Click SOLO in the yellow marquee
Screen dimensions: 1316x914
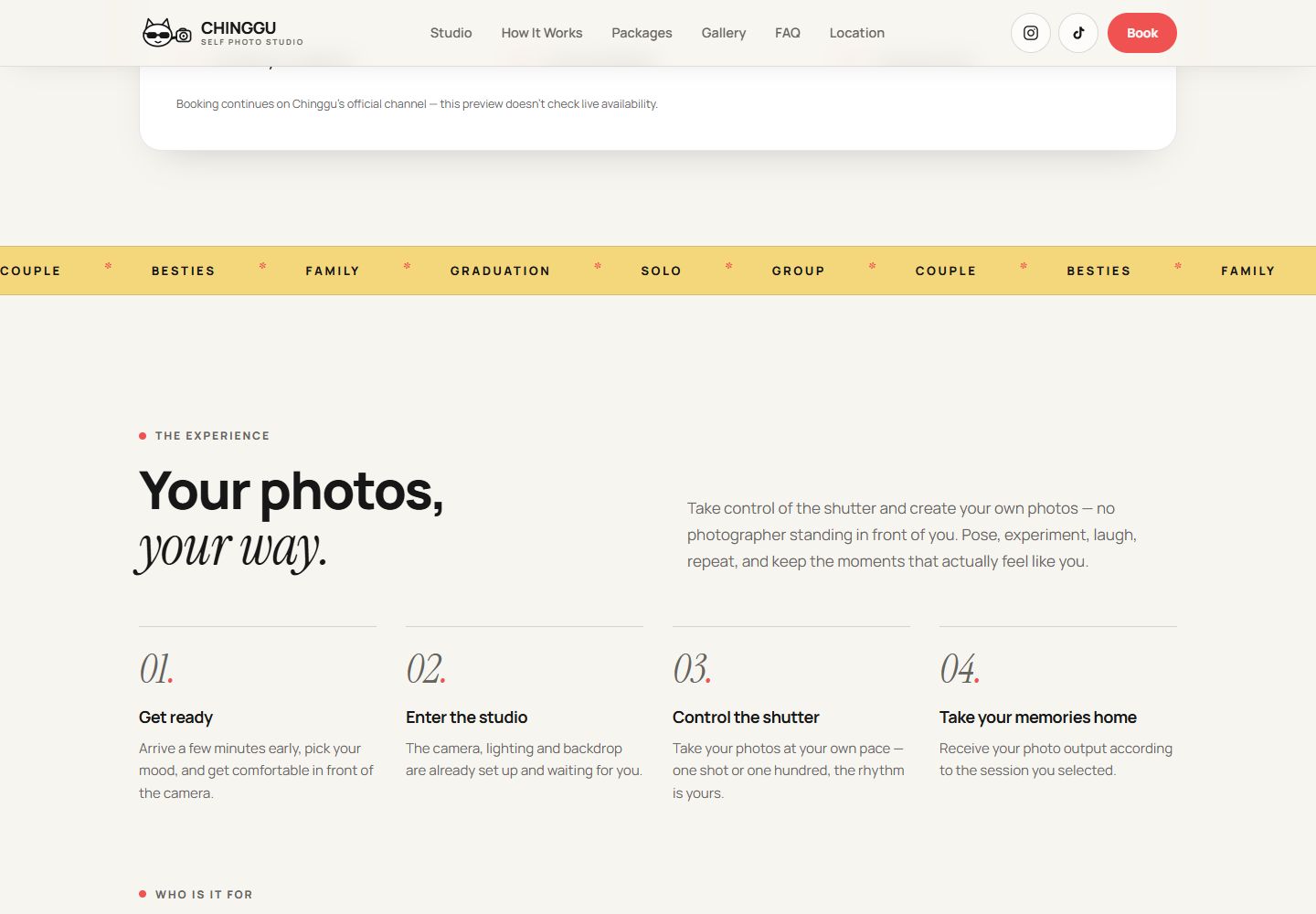click(662, 271)
